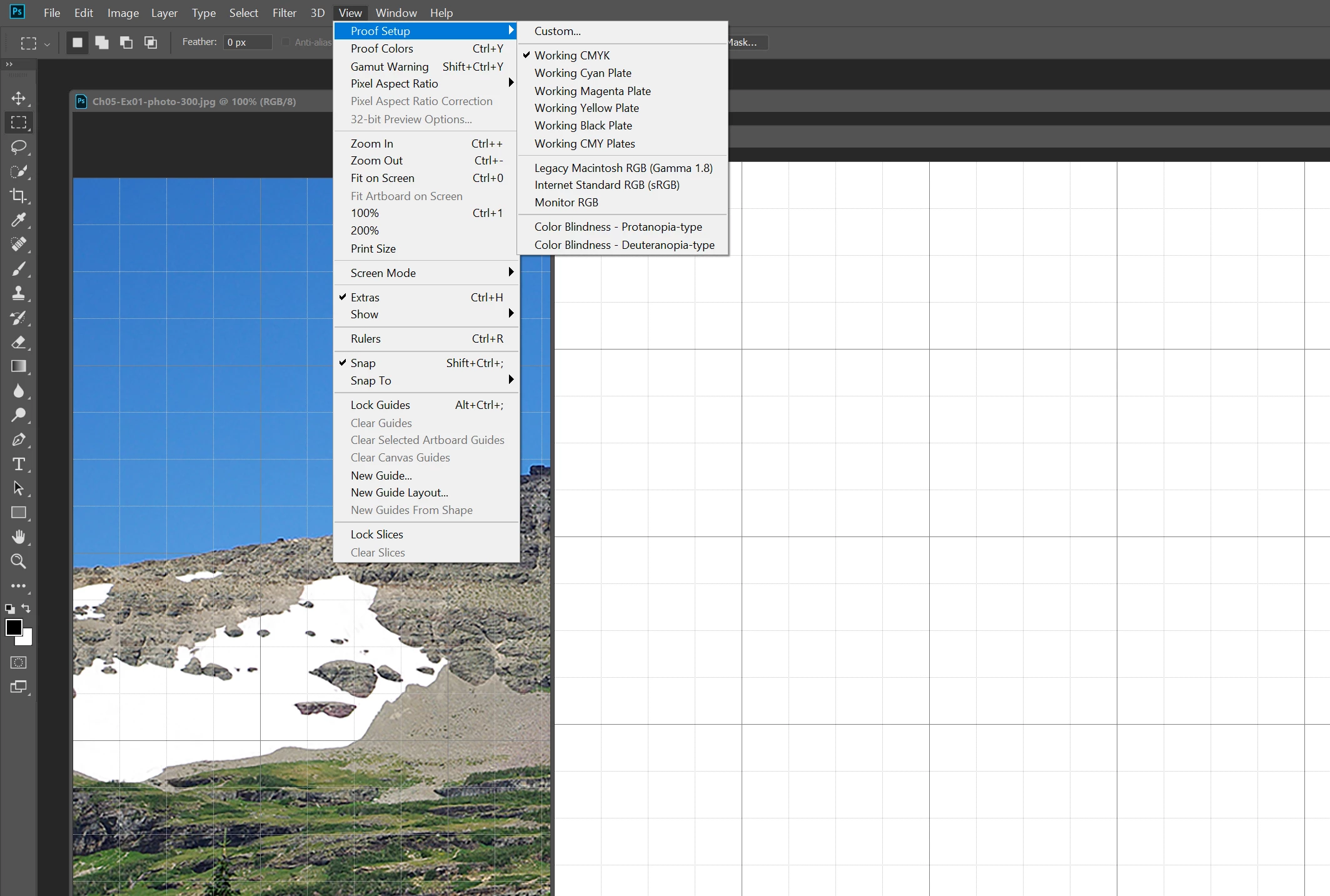Click the Feather input field
This screenshot has height=896, width=1330.
coord(248,43)
